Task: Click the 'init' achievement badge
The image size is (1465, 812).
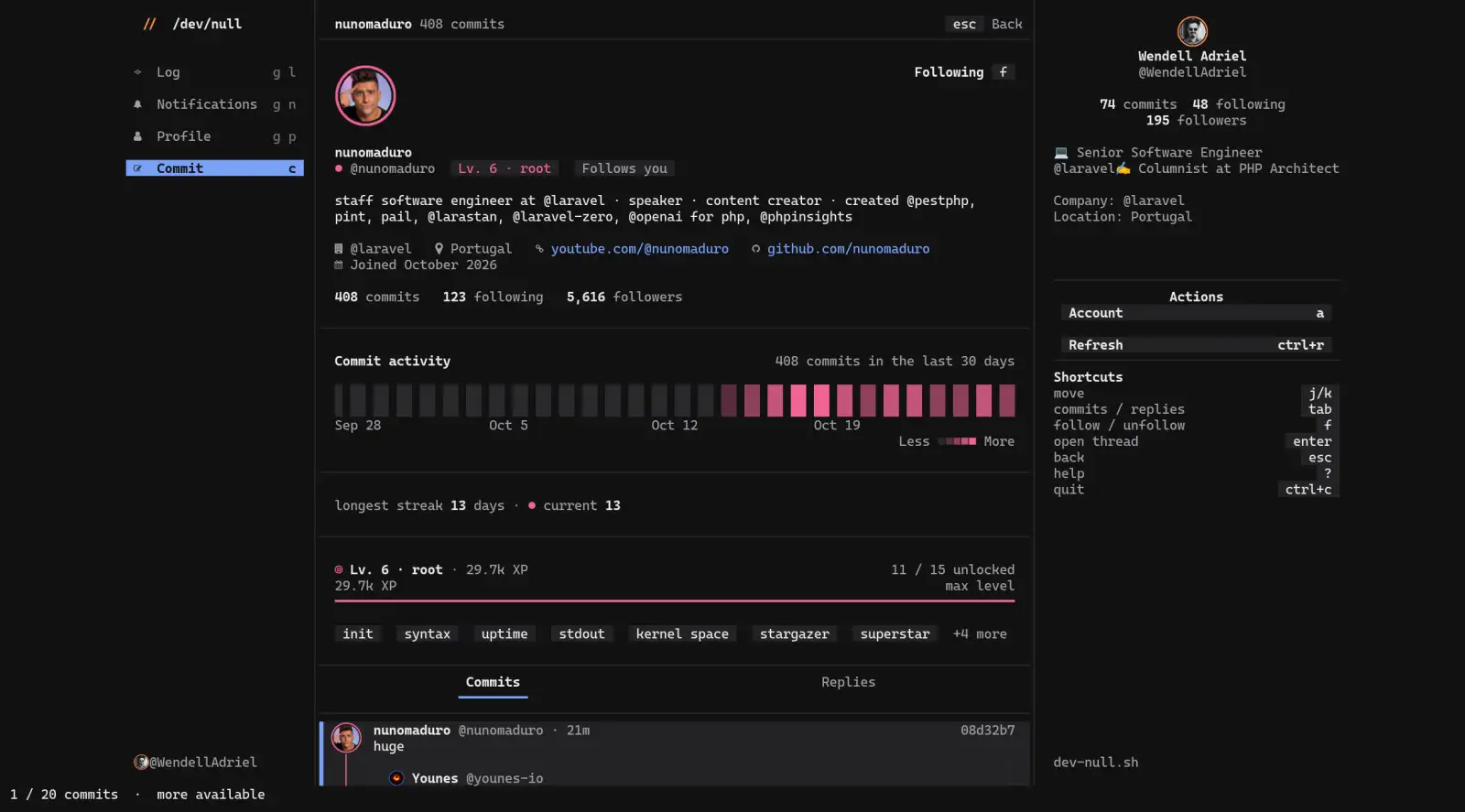Action: (x=358, y=634)
